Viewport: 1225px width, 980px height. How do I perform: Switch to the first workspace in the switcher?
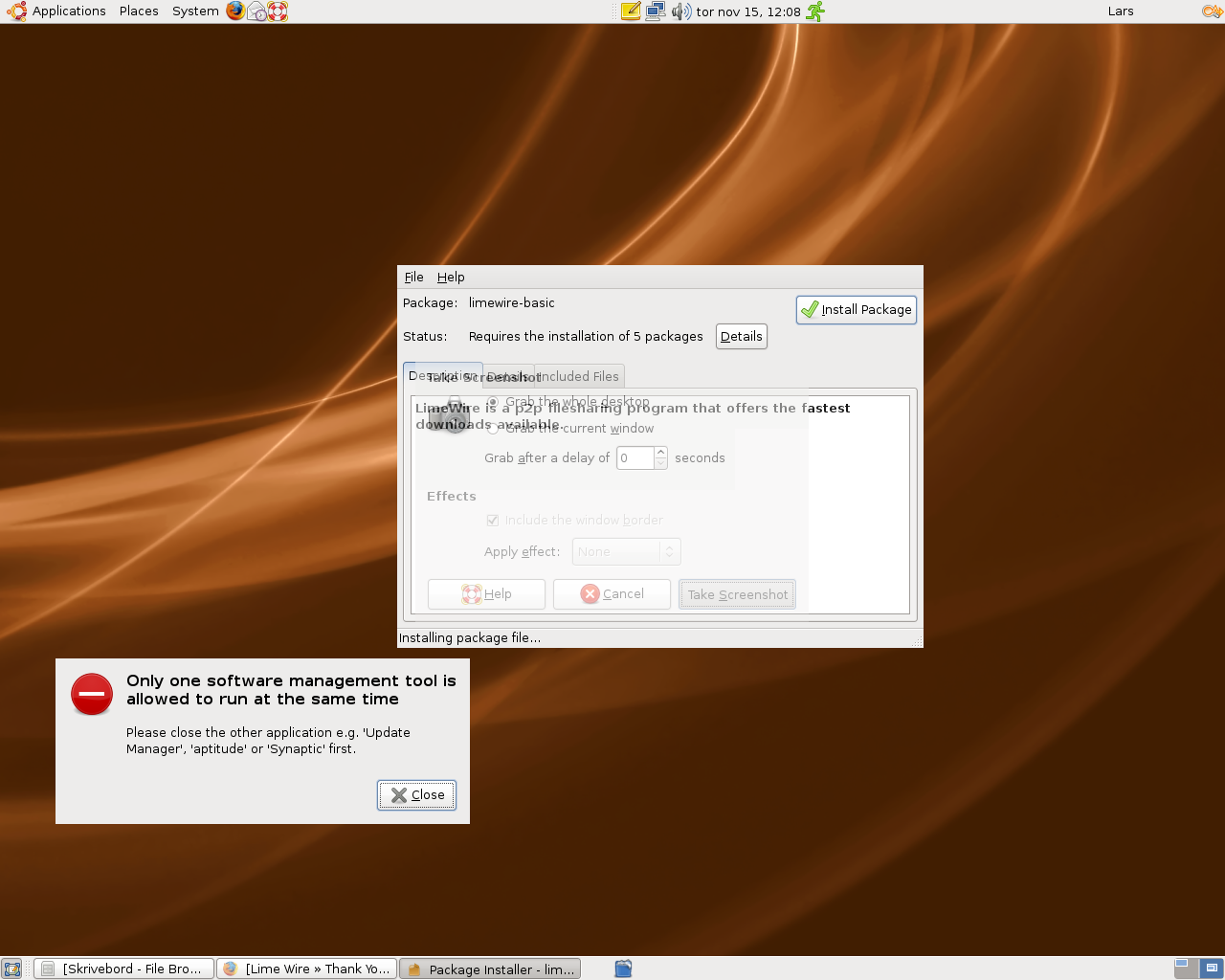1186,969
